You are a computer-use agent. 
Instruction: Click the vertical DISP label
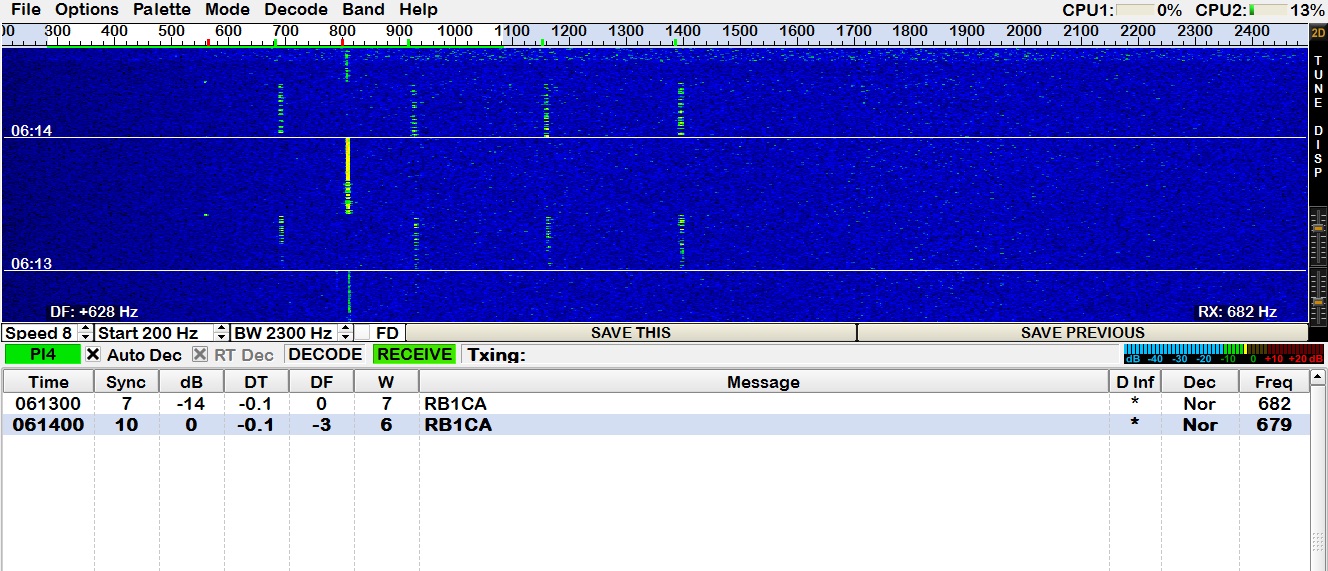pyautogui.click(x=1317, y=150)
